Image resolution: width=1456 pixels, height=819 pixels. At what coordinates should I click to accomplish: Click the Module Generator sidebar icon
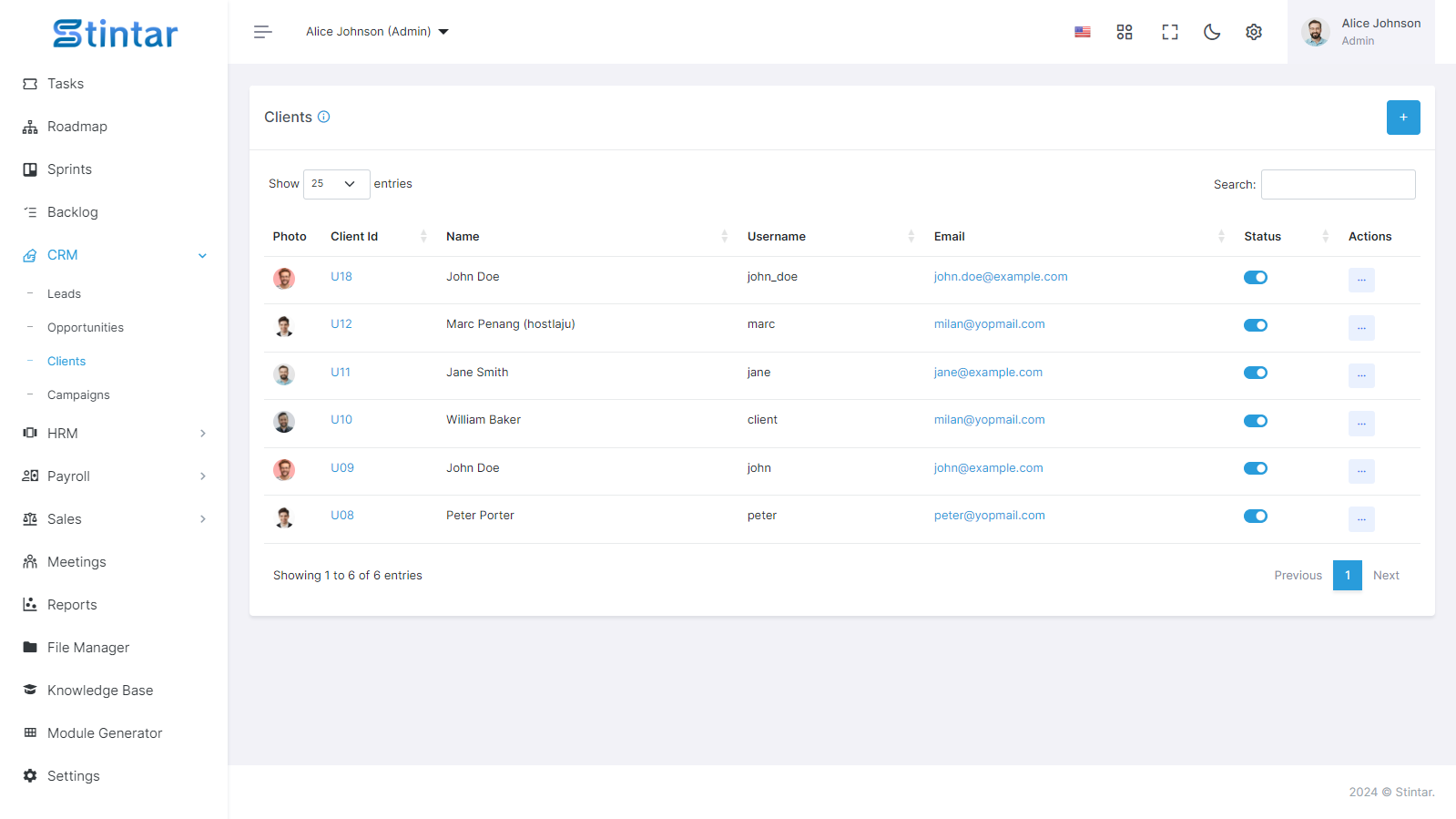click(30, 733)
